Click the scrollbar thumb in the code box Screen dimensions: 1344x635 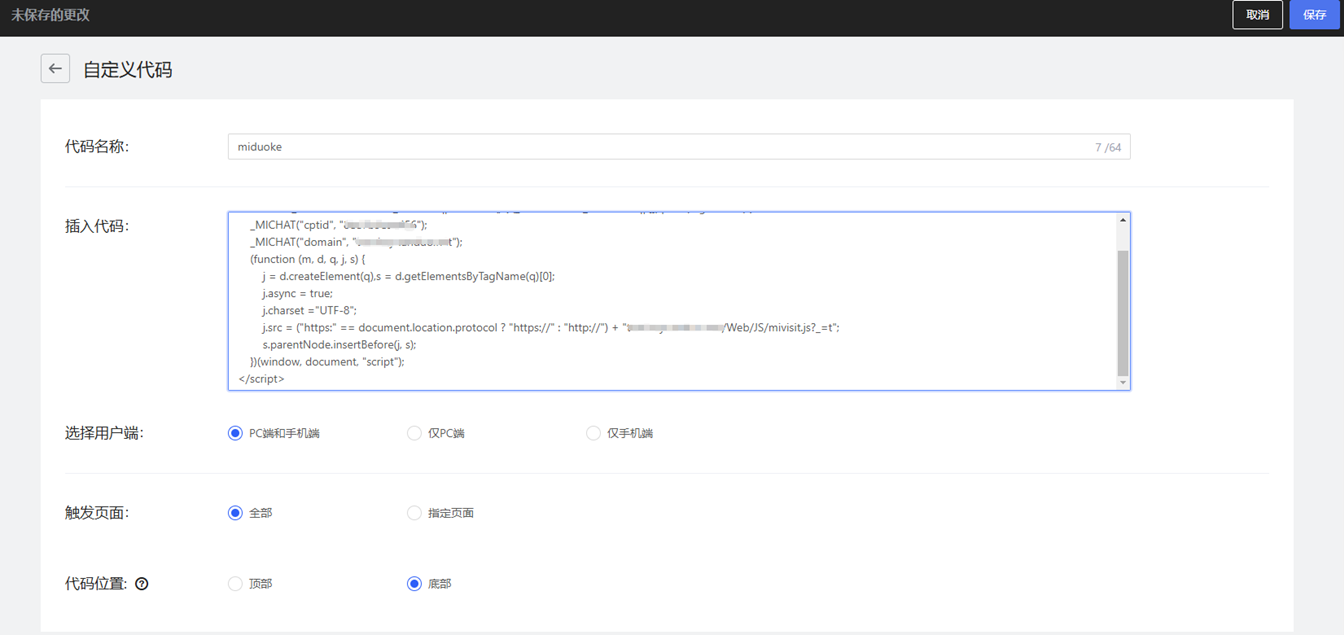click(x=1122, y=310)
